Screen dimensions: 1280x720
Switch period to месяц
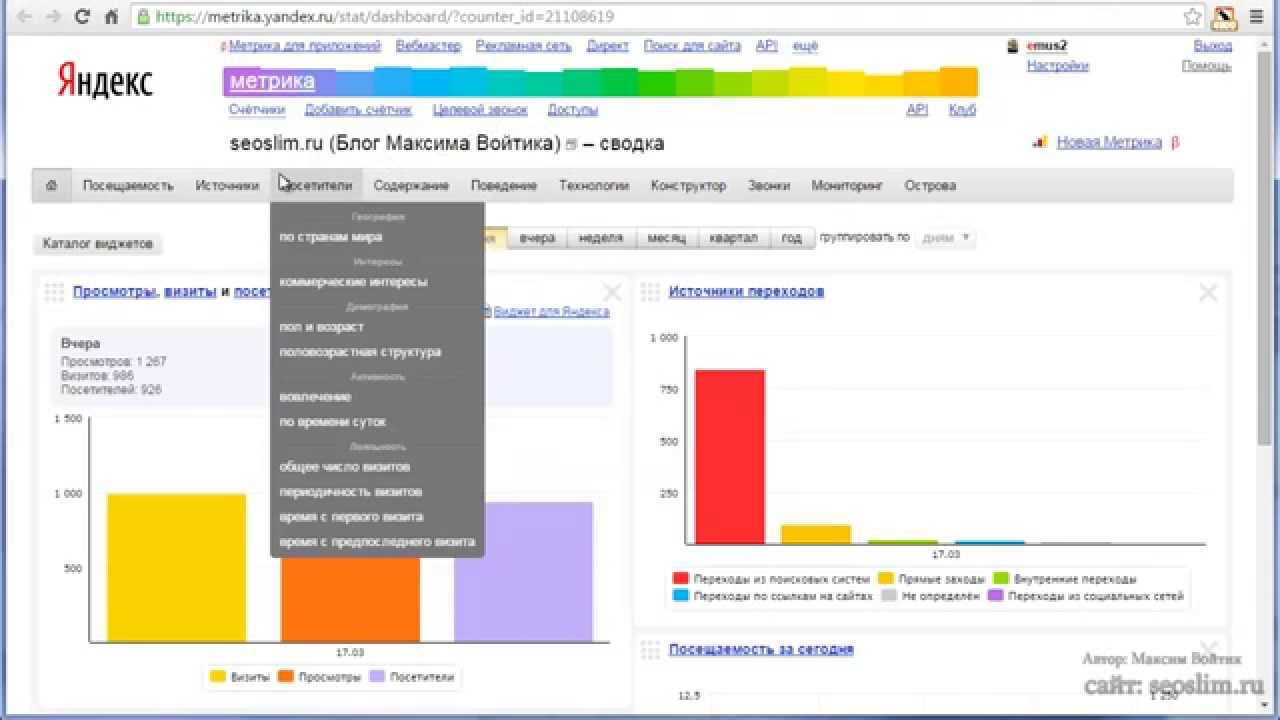tap(666, 238)
